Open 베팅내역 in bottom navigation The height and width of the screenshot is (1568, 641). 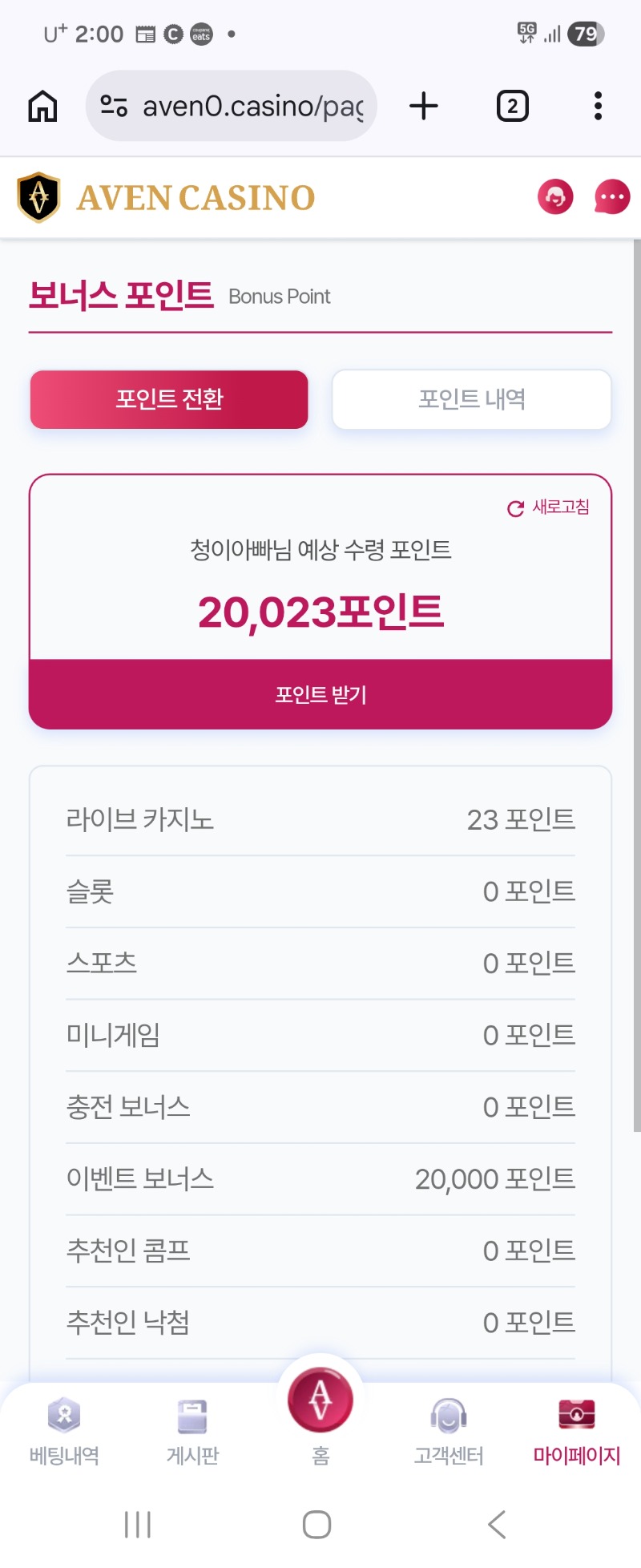point(64,1432)
